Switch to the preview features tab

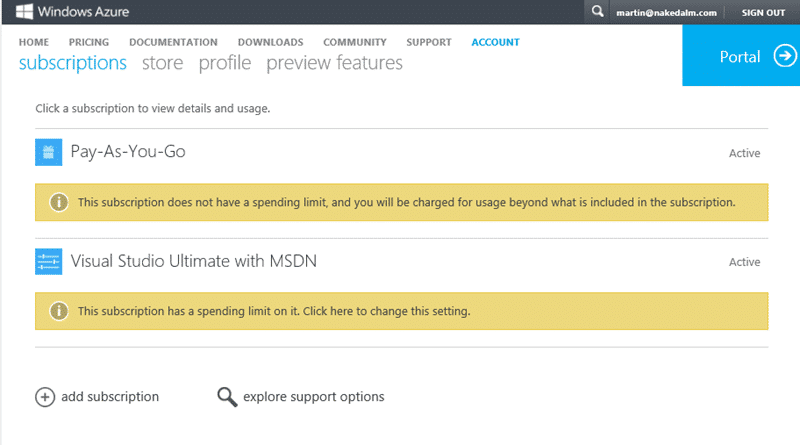tap(334, 63)
